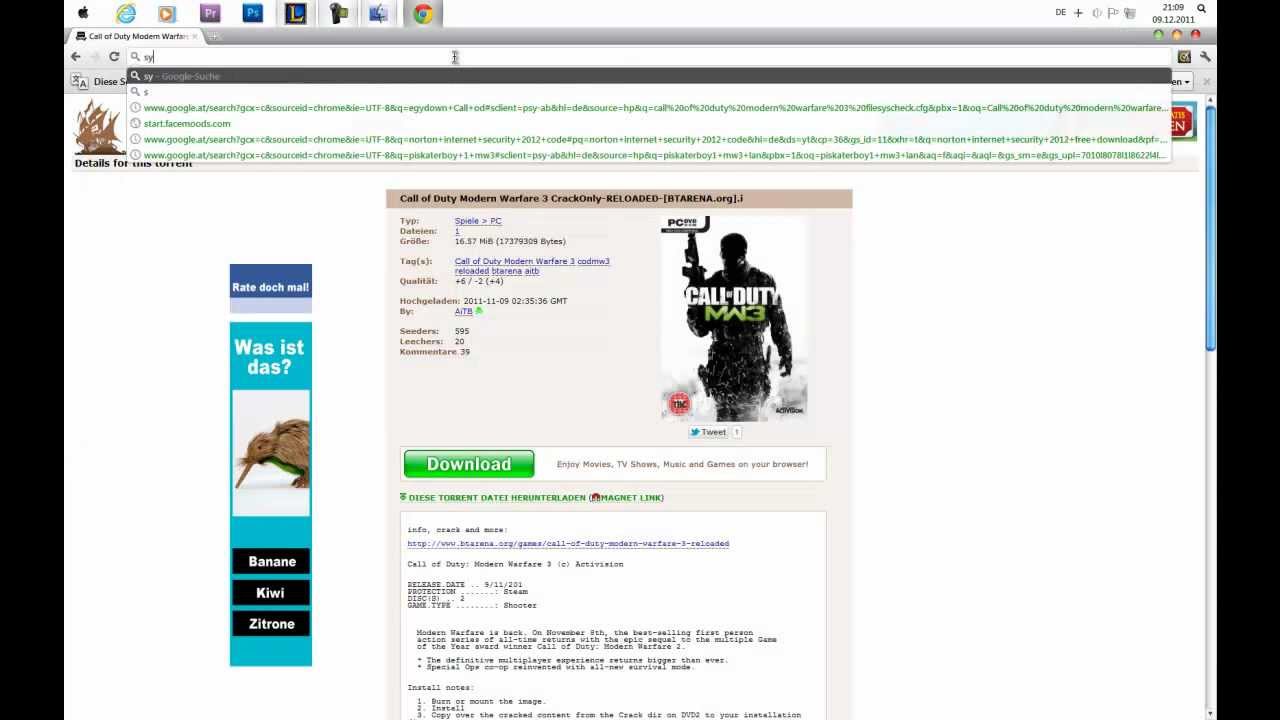Viewport: 1280px width, 720px height.
Task: Open the Chrome wrench settings menu
Action: [1205, 57]
